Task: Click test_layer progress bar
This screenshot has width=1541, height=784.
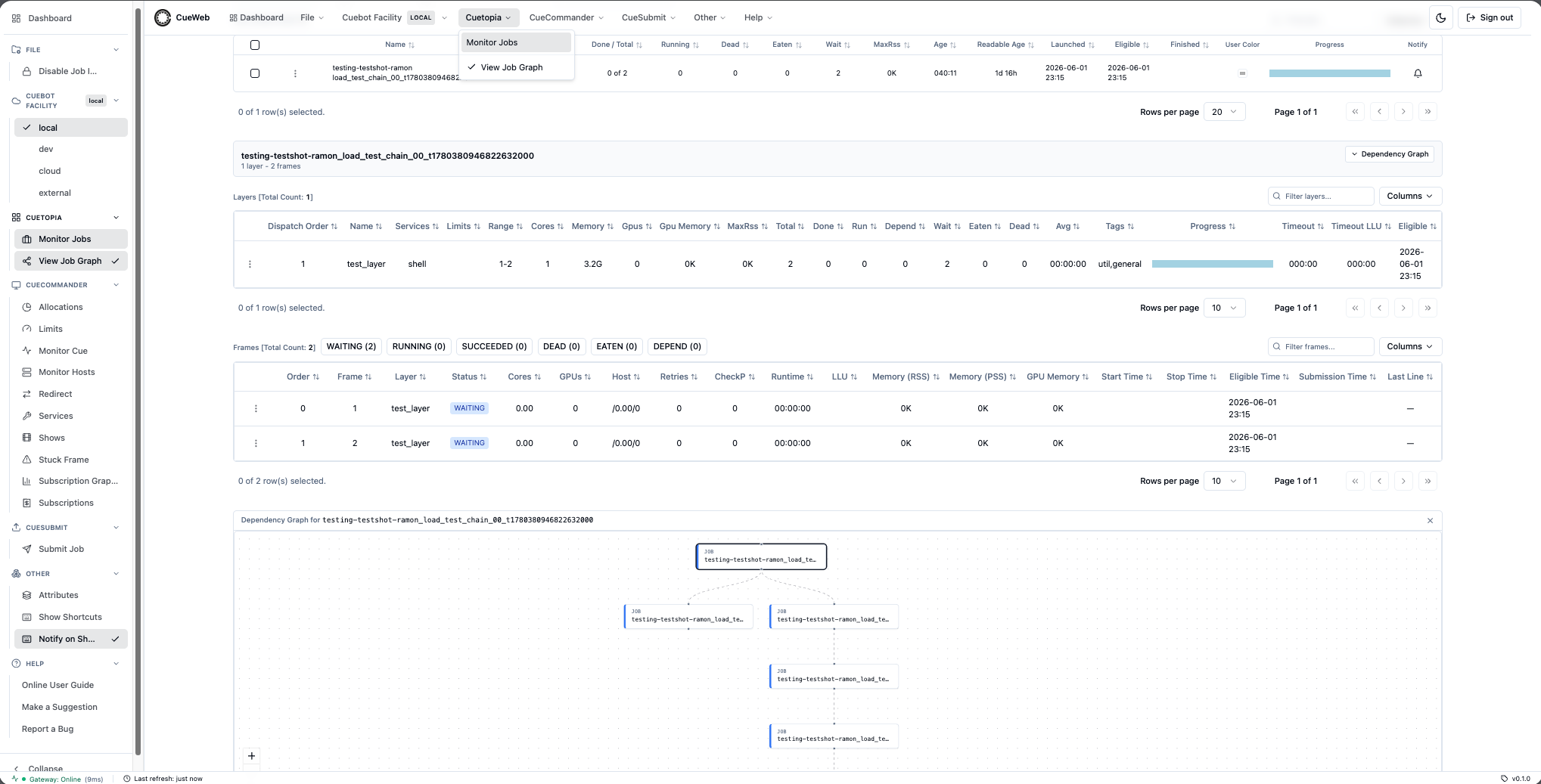Action: pos(1212,264)
